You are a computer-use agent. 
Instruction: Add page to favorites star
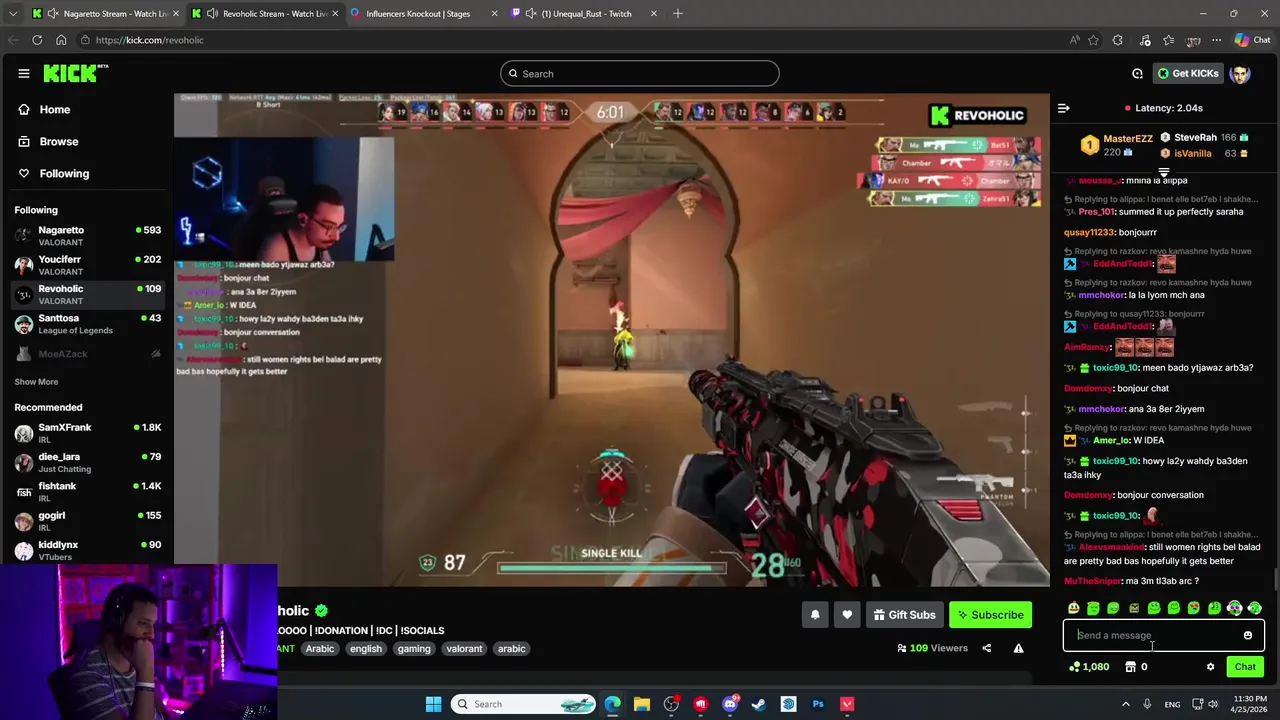pyautogui.click(x=1093, y=40)
